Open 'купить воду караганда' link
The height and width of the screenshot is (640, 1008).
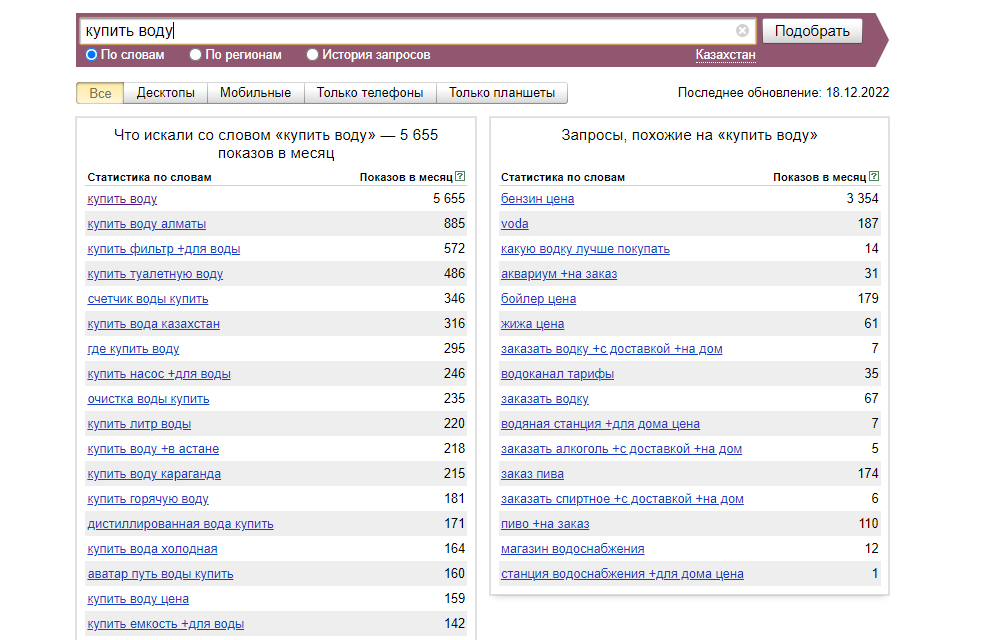click(x=154, y=475)
